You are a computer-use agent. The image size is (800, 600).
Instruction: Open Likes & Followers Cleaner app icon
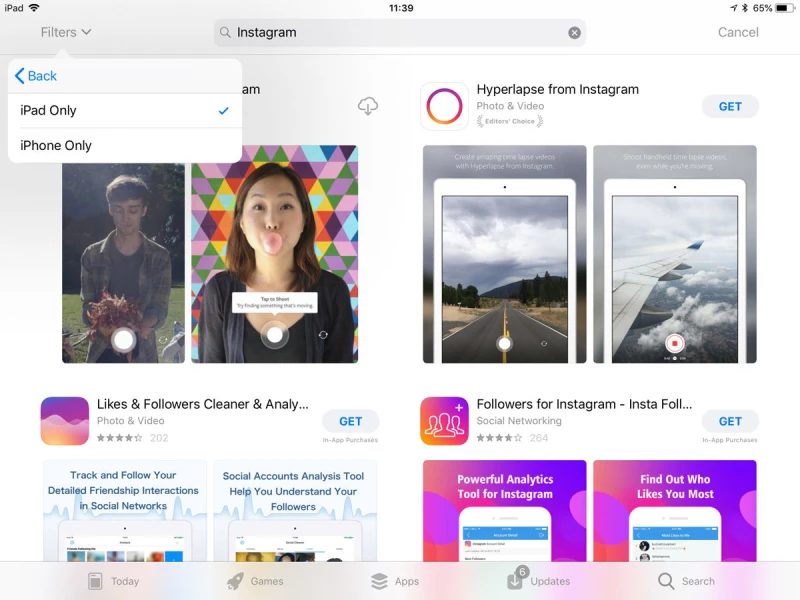pyautogui.click(x=64, y=421)
